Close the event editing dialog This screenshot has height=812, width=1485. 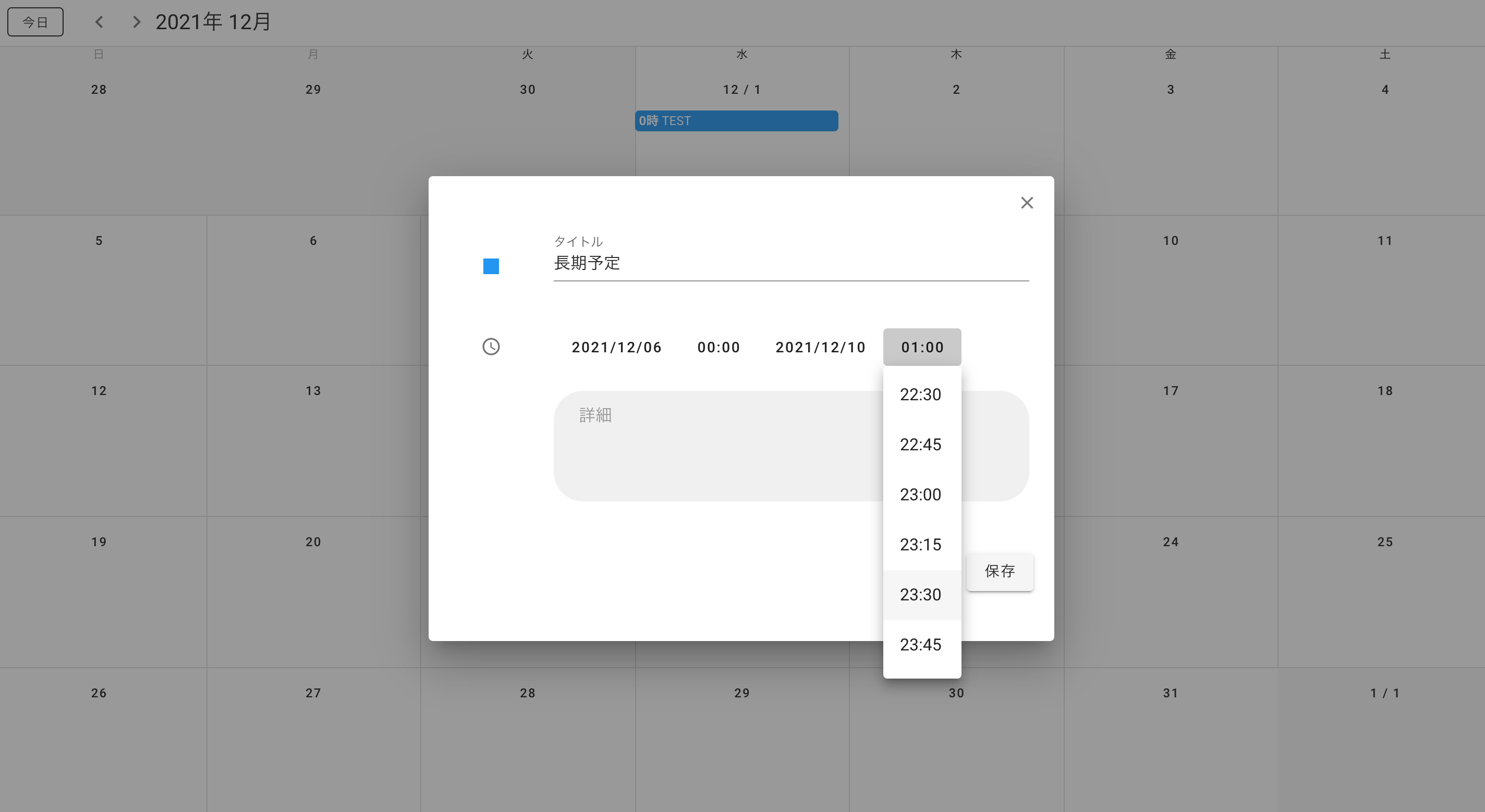(1027, 202)
